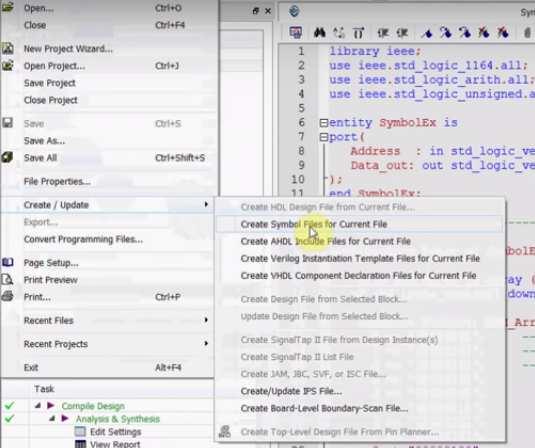Click the Save All disk icon

point(8,157)
